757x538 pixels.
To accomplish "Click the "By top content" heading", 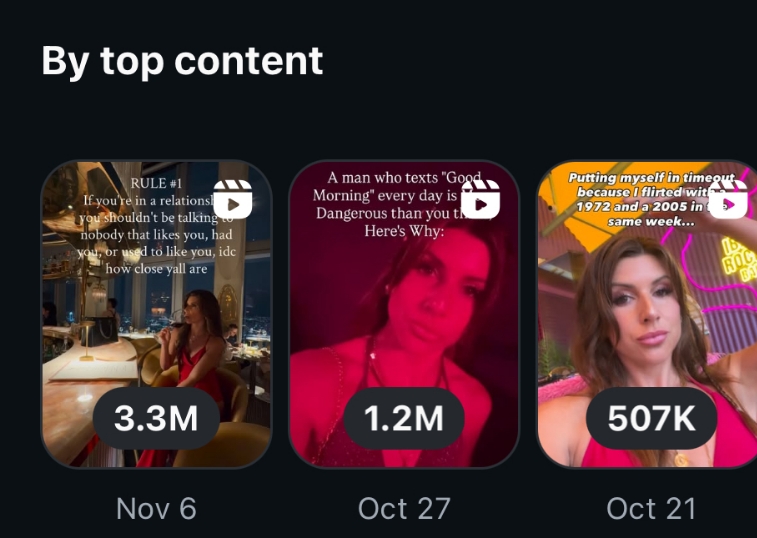I will tap(182, 61).
